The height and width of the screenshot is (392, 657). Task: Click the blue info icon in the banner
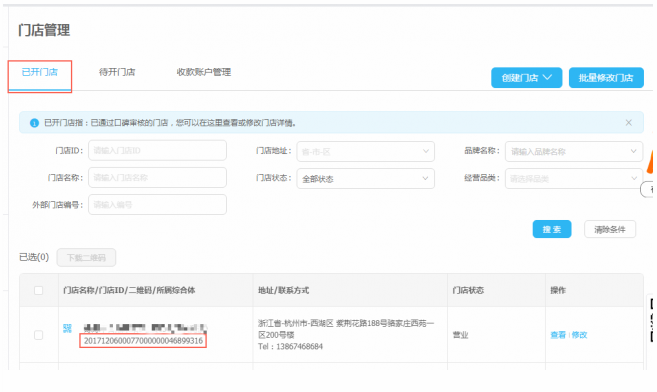[34, 123]
